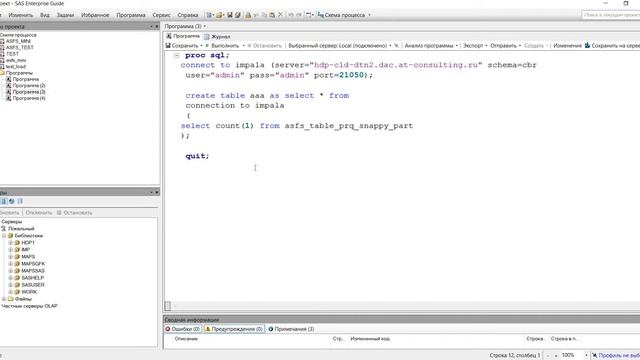Open Программа (4) in project tree
The image size is (640, 360).
tap(29, 98)
